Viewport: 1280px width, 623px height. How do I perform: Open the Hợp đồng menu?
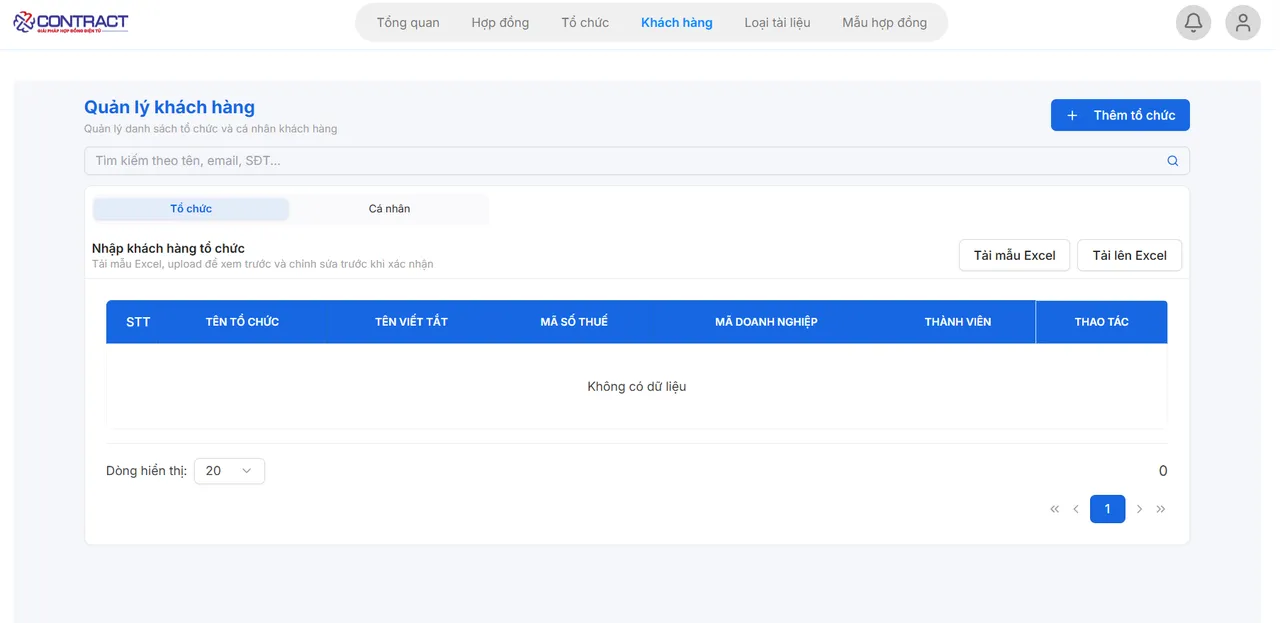pos(500,22)
